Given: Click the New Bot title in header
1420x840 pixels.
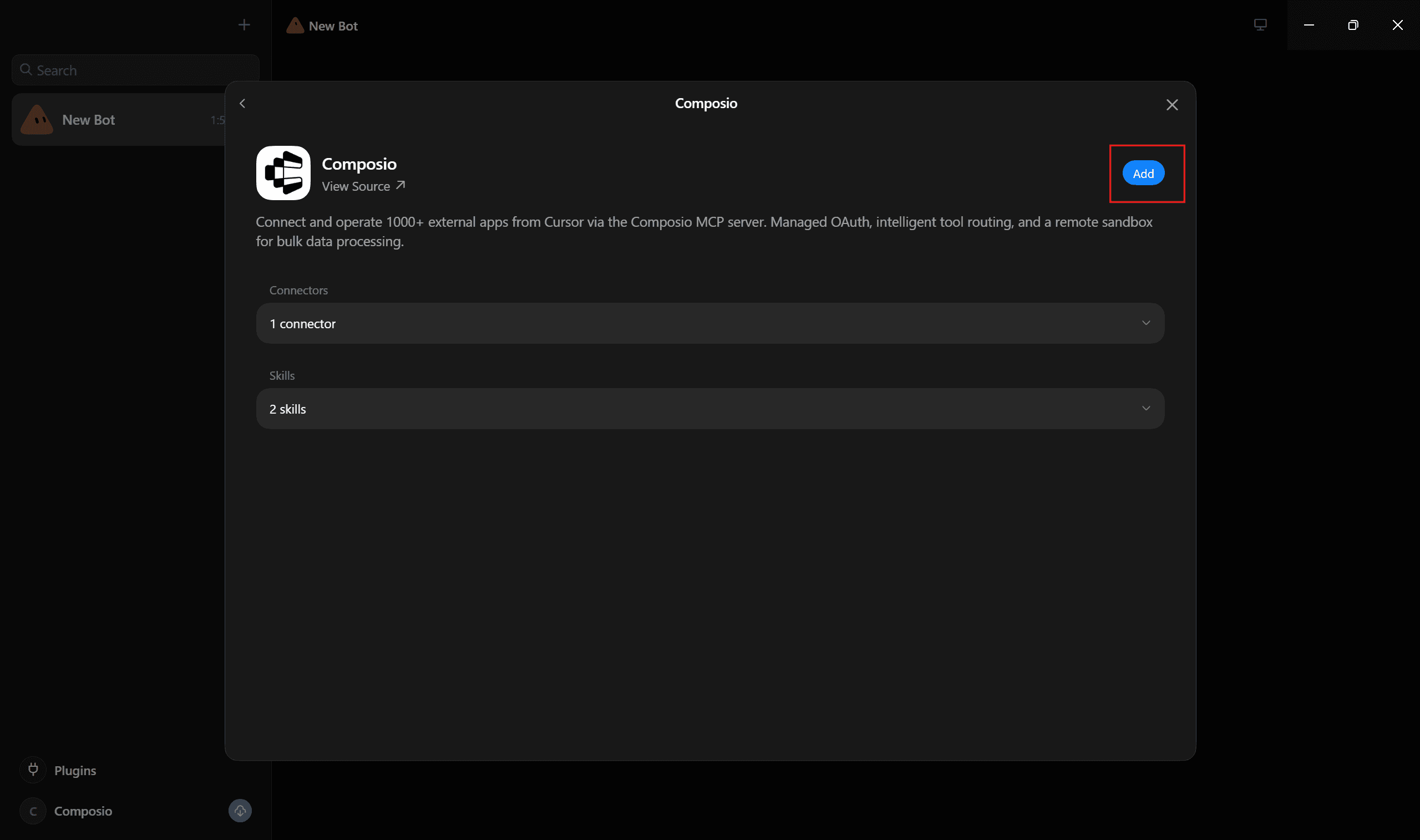Looking at the screenshot, I should coord(333,26).
